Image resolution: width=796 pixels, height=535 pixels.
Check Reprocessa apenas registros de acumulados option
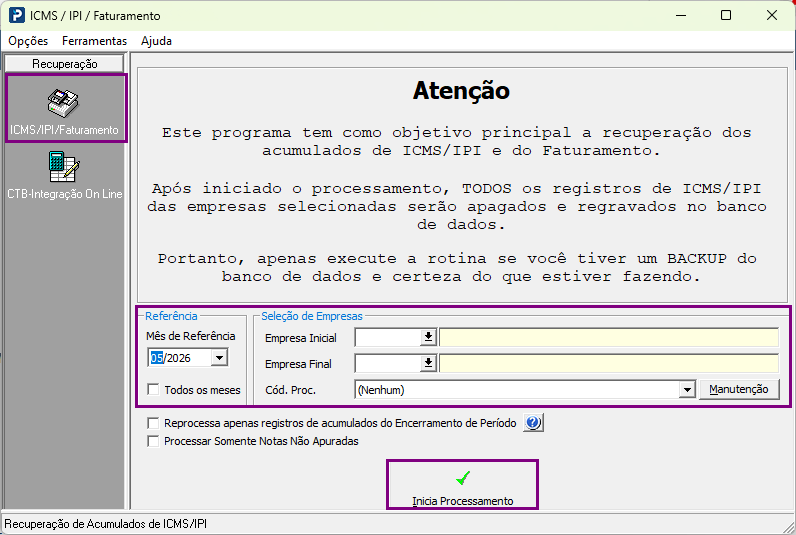tap(153, 423)
